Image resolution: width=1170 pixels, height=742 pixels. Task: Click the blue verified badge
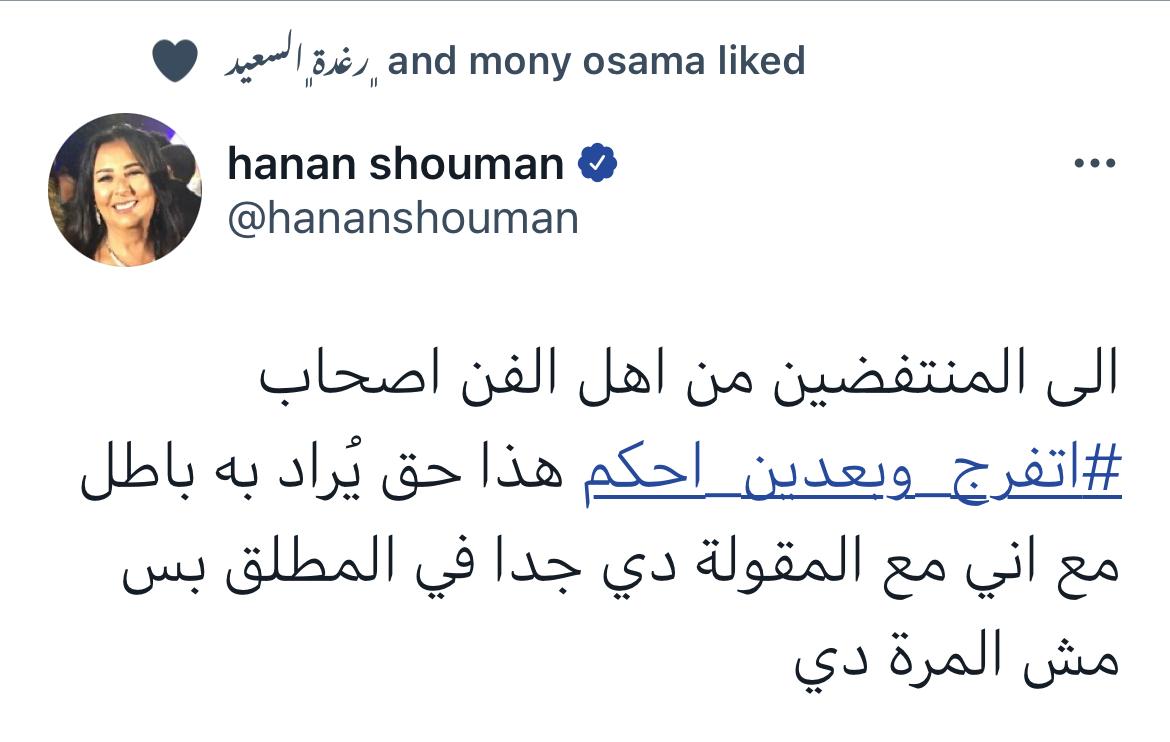pos(598,164)
